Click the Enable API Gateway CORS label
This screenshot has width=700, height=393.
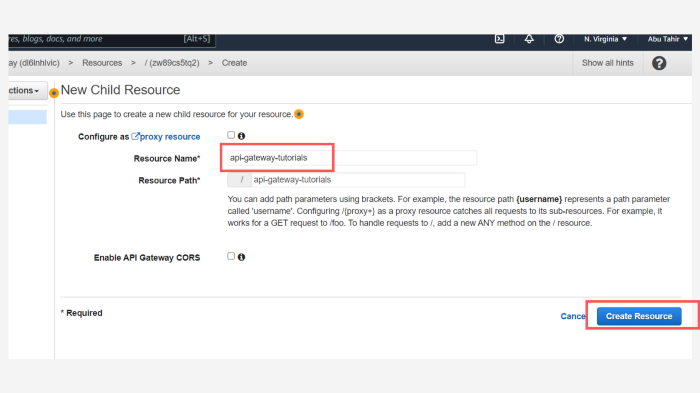(x=147, y=258)
